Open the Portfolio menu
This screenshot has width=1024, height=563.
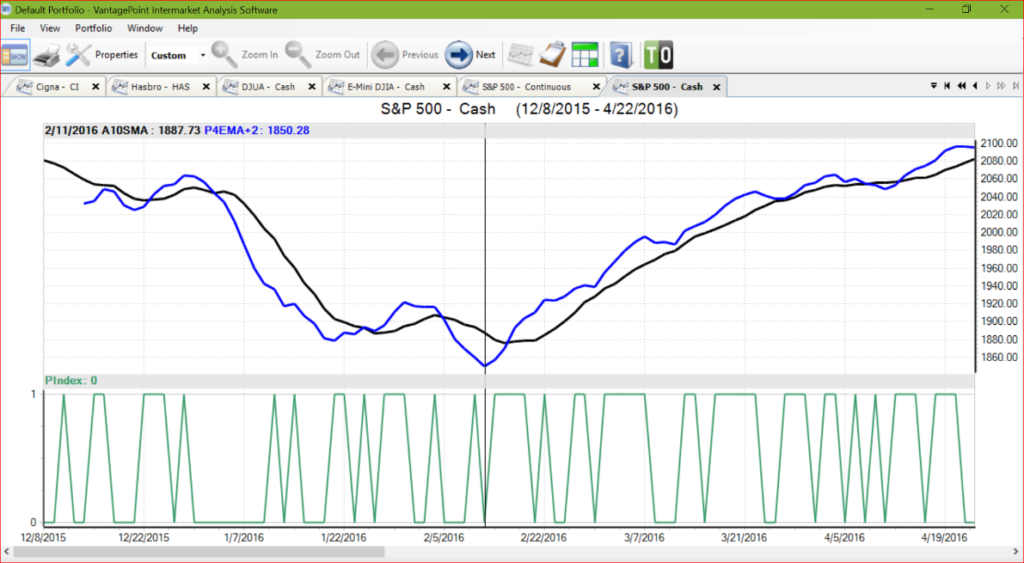[93, 28]
